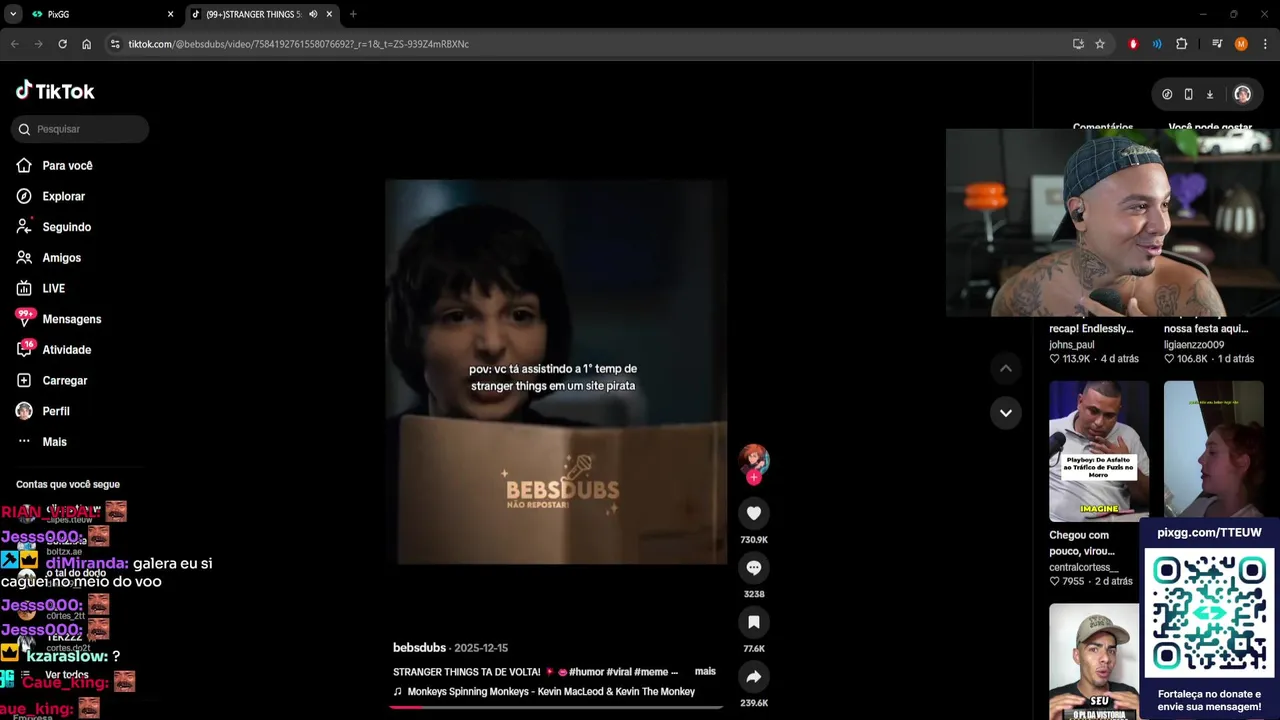Click the download desktop app icon
The width and height of the screenshot is (1280, 720).
[1209, 94]
